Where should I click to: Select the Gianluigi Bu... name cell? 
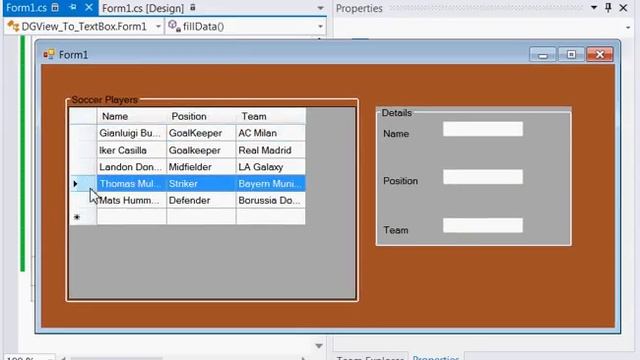[x=132, y=133]
